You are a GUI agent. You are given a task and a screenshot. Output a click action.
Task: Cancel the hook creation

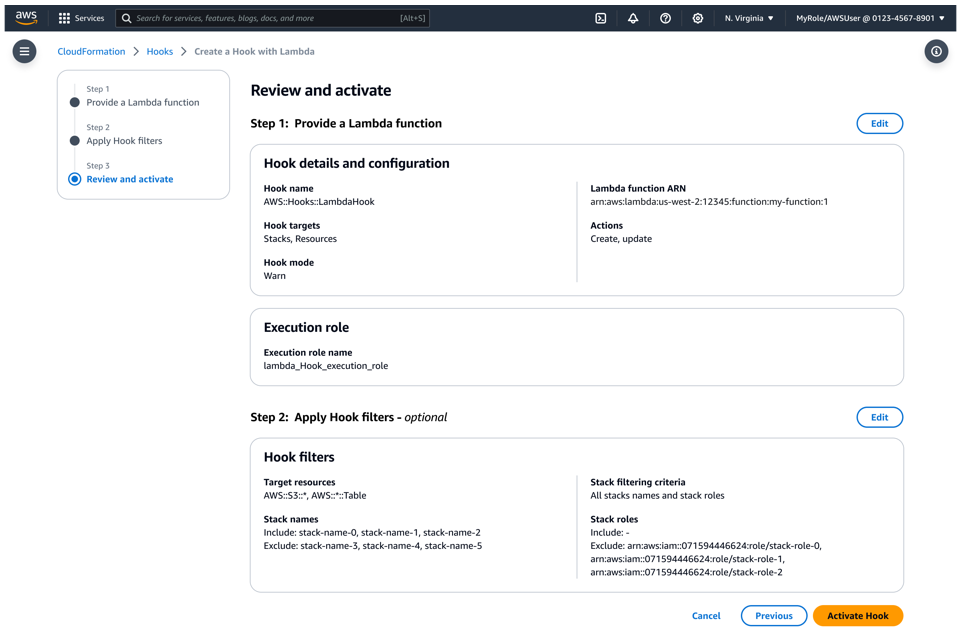pos(706,615)
